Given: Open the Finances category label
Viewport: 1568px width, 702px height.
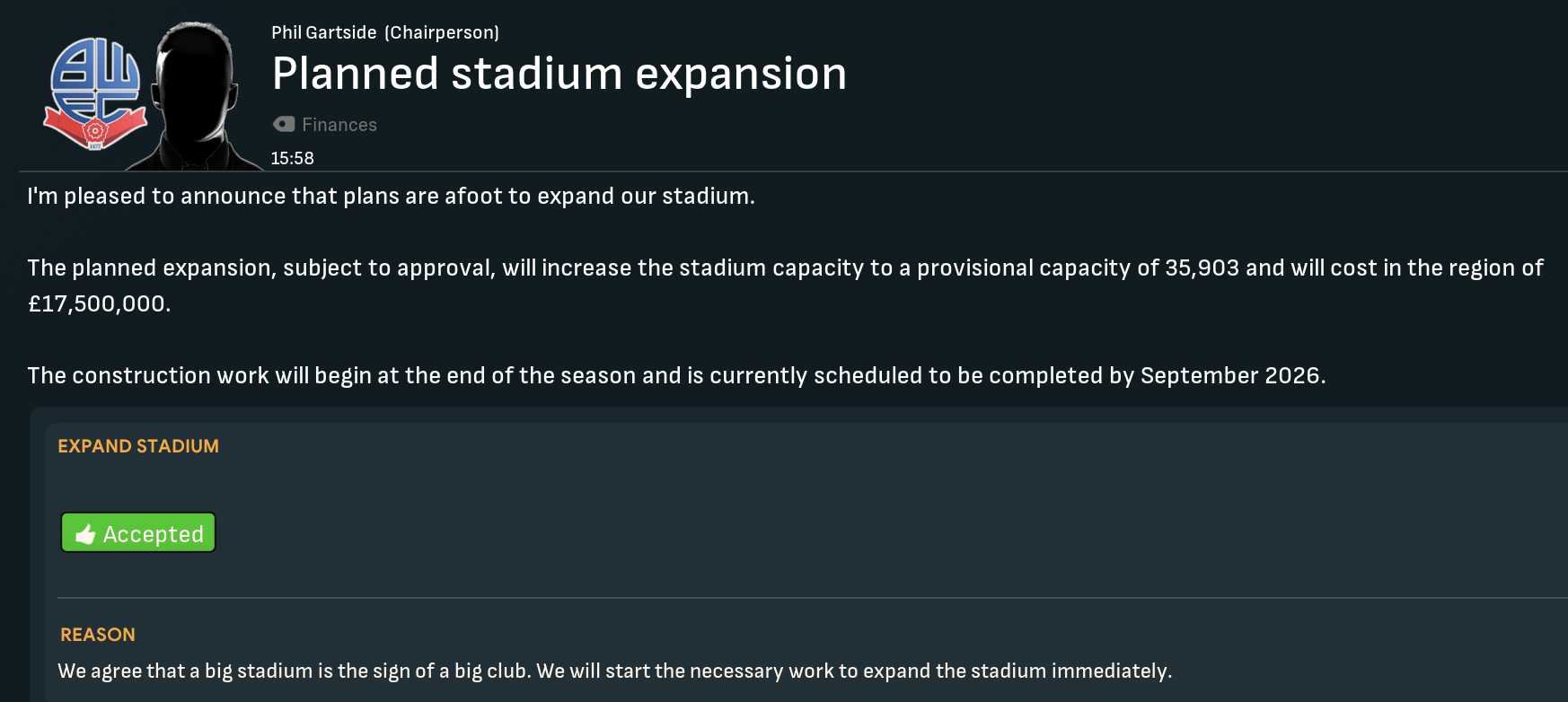Looking at the screenshot, I should coord(339,125).
